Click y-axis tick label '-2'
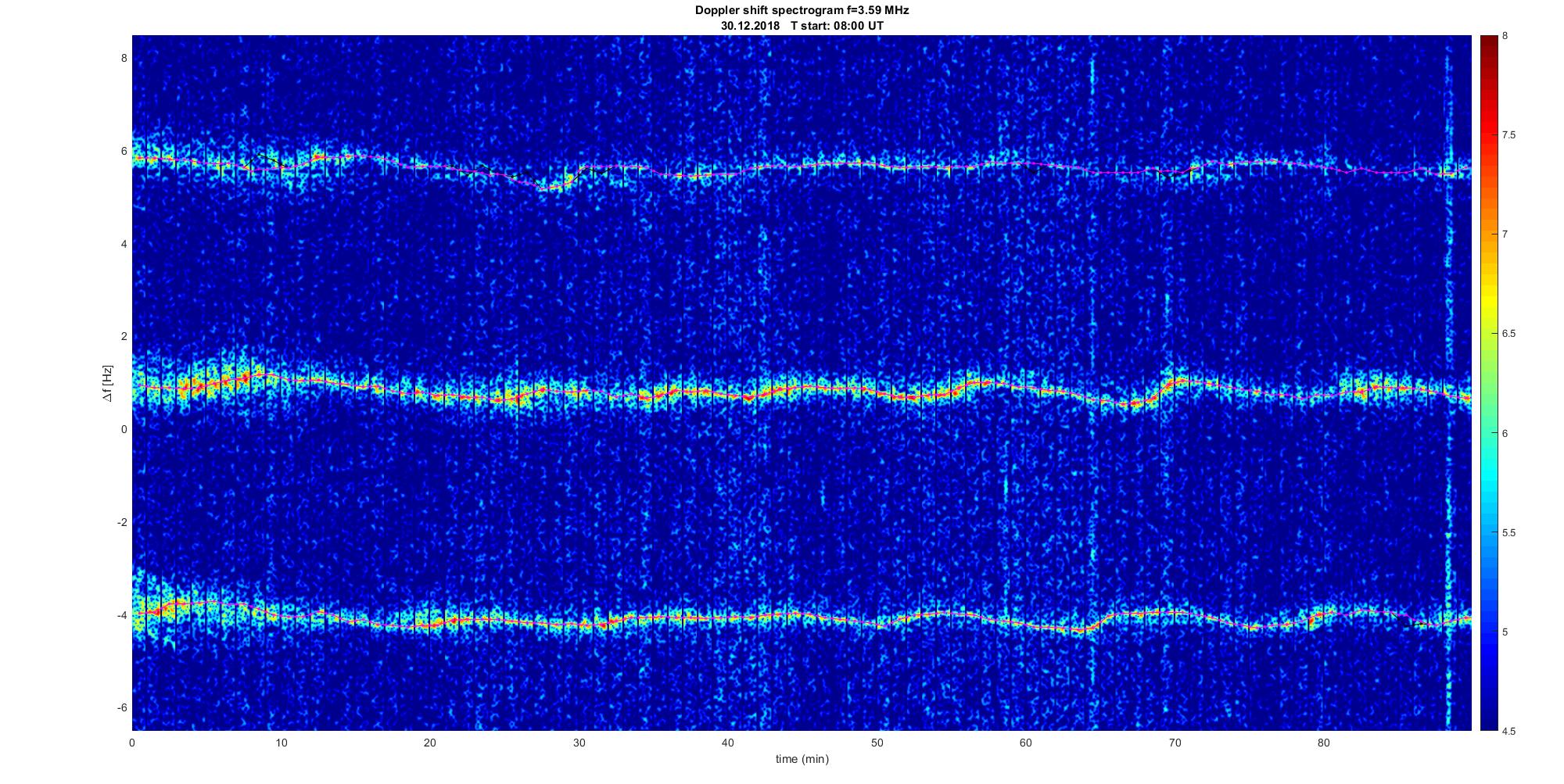Screen dimensions: 1564x784 point(121,522)
